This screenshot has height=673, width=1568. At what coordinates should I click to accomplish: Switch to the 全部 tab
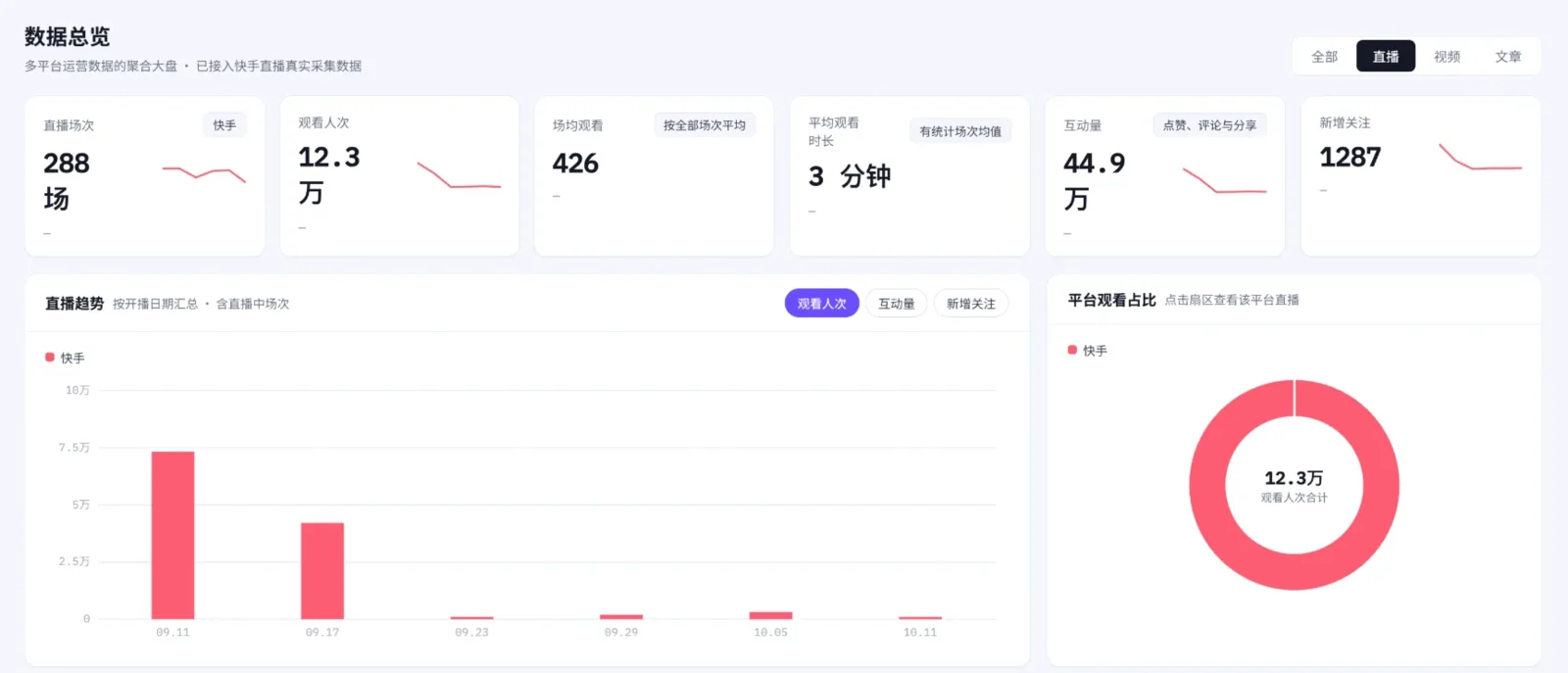(x=1324, y=57)
